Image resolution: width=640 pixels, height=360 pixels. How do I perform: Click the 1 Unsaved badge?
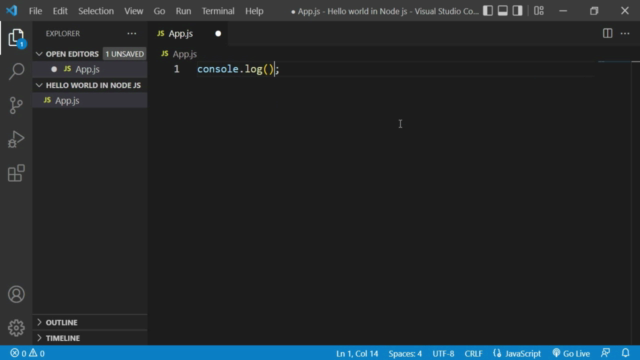click(x=124, y=54)
